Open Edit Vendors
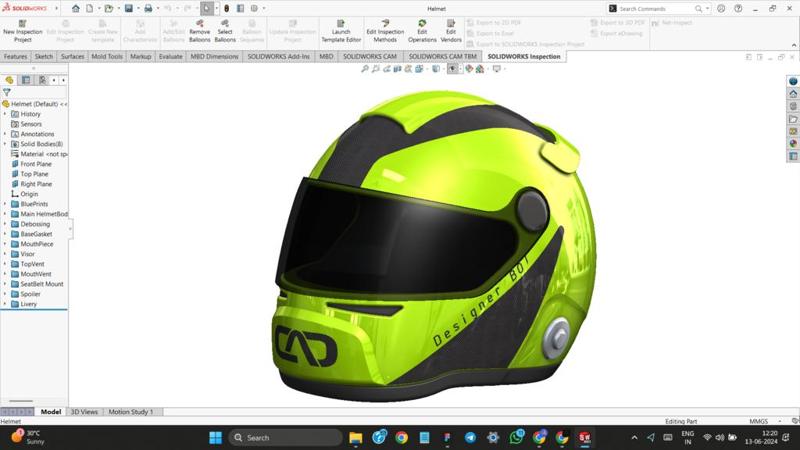 pos(451,32)
